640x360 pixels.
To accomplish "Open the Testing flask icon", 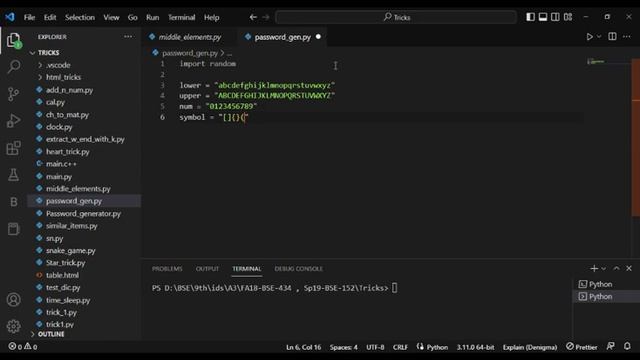I will [13, 175].
